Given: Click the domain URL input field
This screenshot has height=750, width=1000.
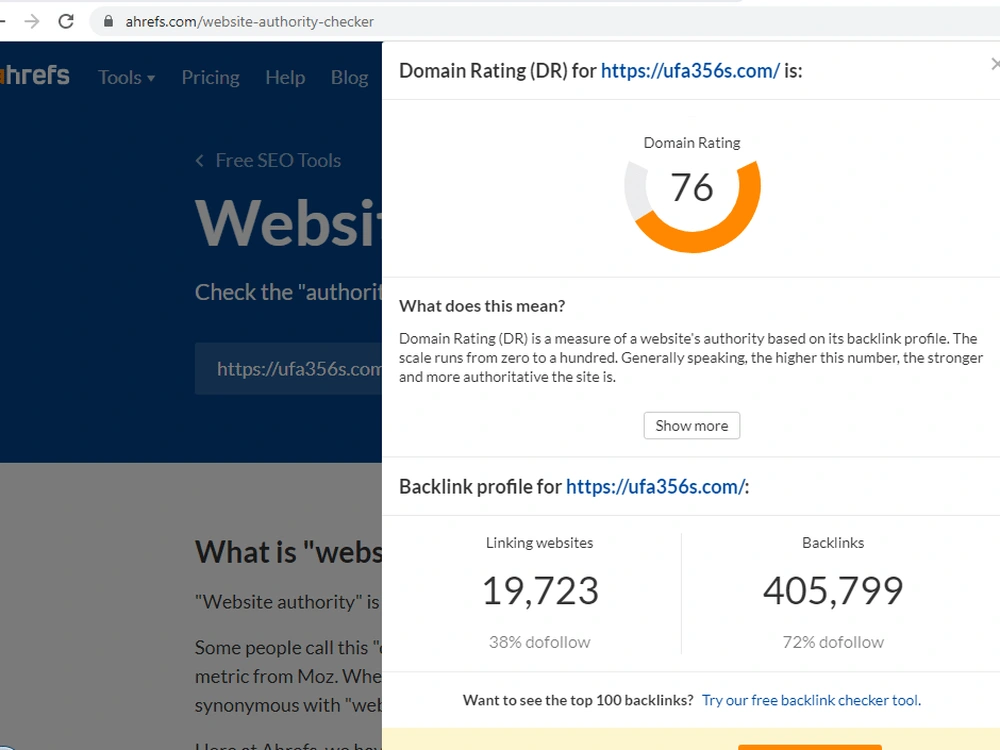Looking at the screenshot, I should (x=288, y=369).
